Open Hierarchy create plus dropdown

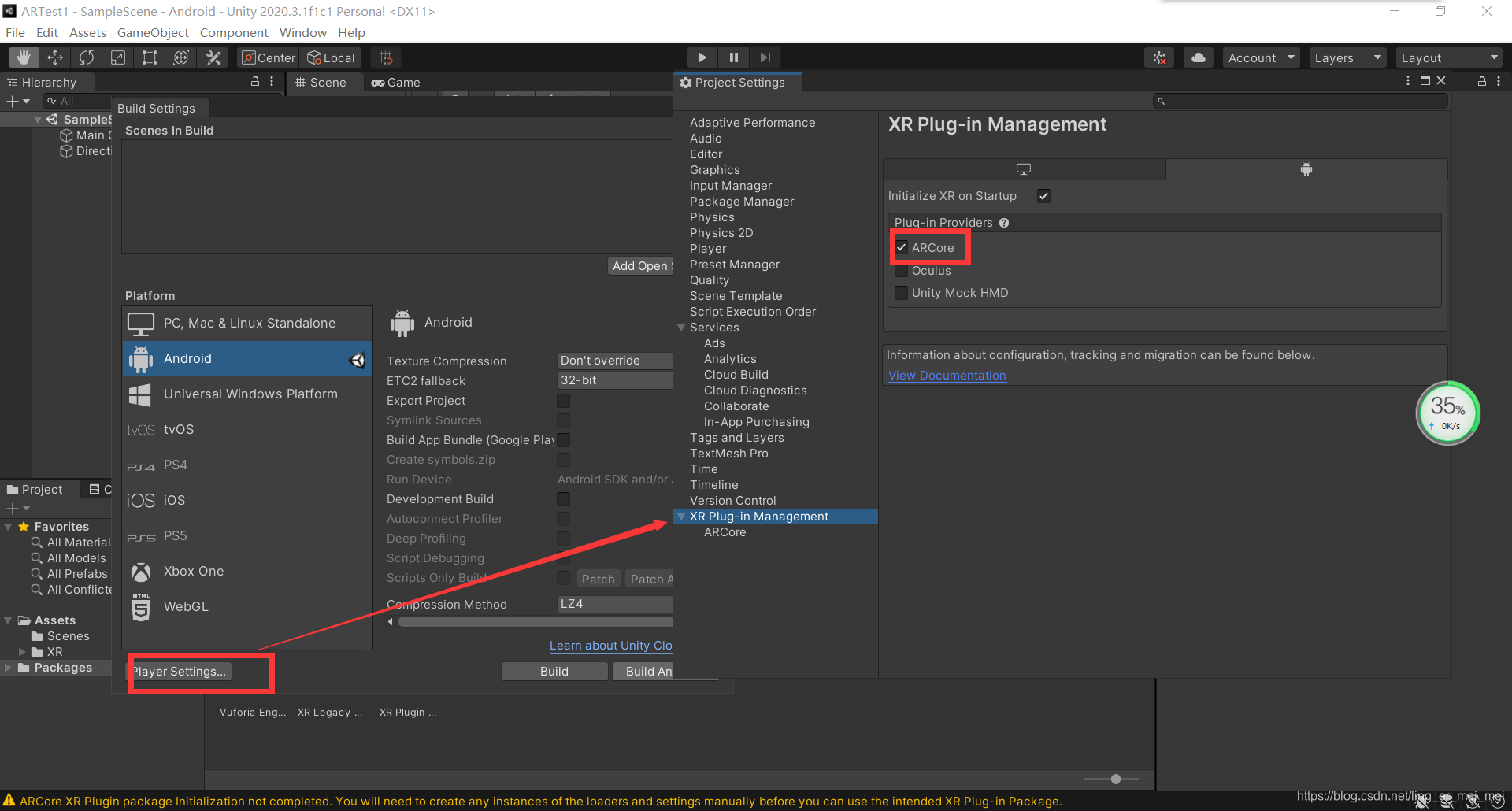pyautogui.click(x=17, y=101)
